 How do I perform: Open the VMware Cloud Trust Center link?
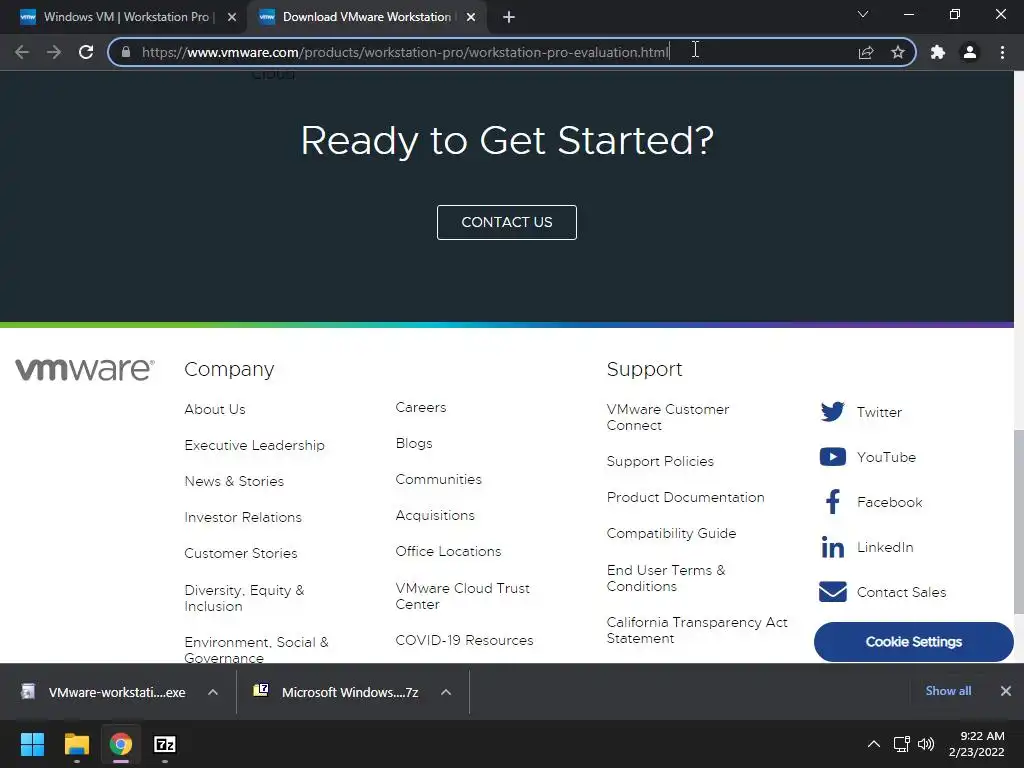(x=462, y=596)
